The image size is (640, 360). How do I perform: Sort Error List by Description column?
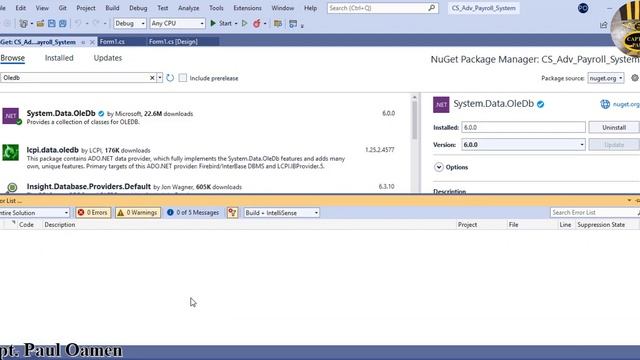pos(60,224)
